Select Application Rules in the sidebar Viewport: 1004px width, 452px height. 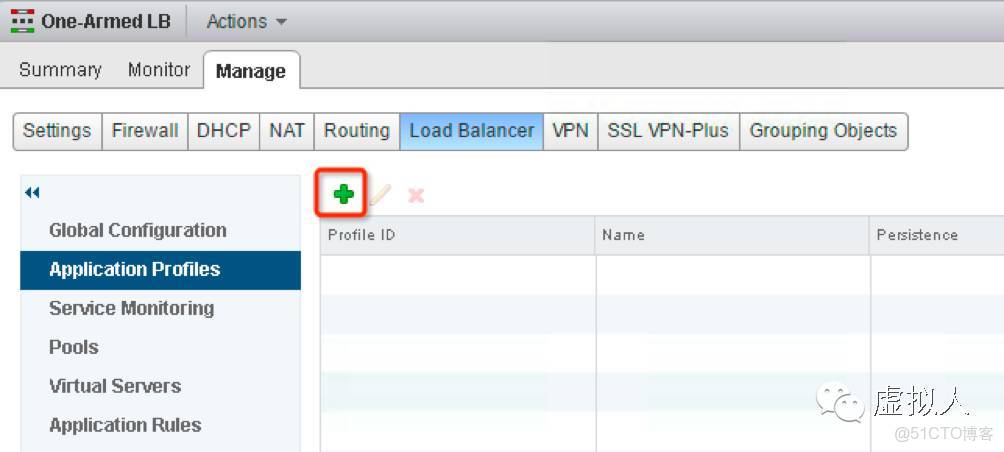160,426
